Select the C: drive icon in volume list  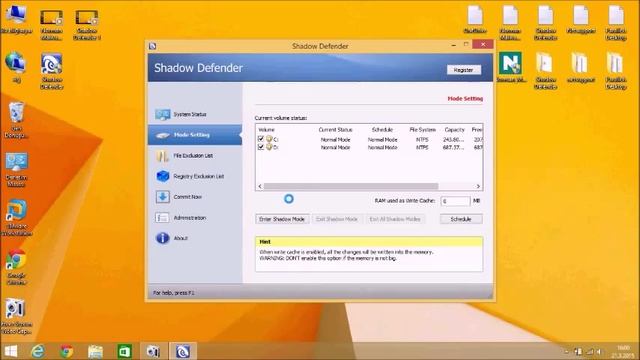point(269,139)
